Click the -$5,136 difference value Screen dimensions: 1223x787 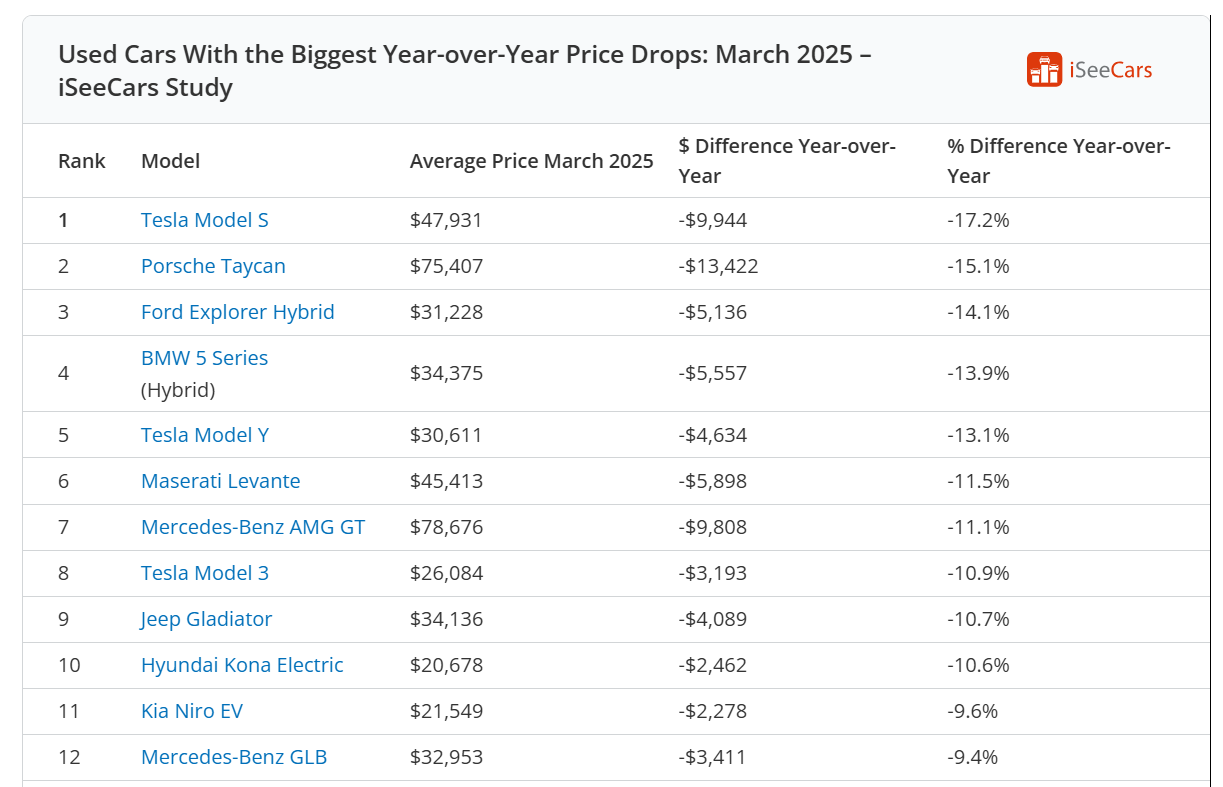[x=713, y=312]
